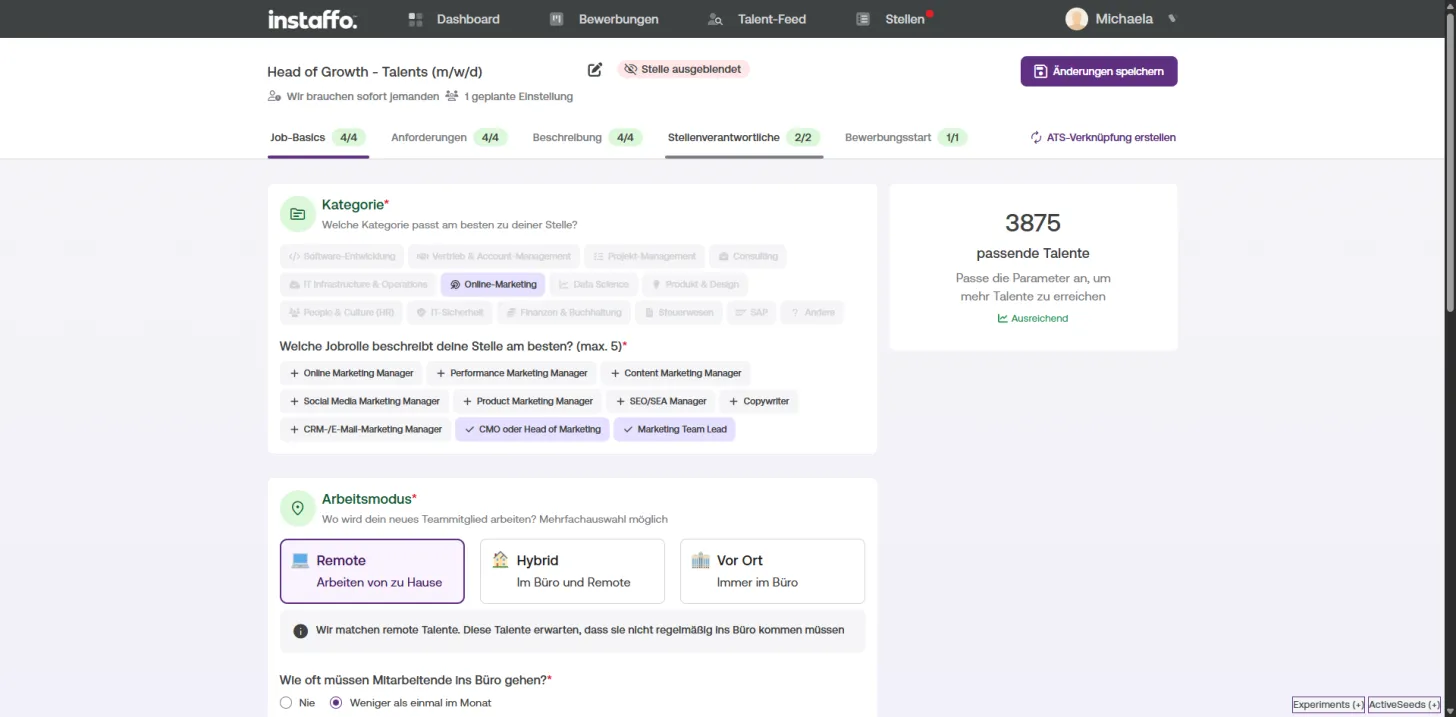This screenshot has width=1456, height=717.
Task: Switch to the Anforderungen tab
Action: click(449, 137)
